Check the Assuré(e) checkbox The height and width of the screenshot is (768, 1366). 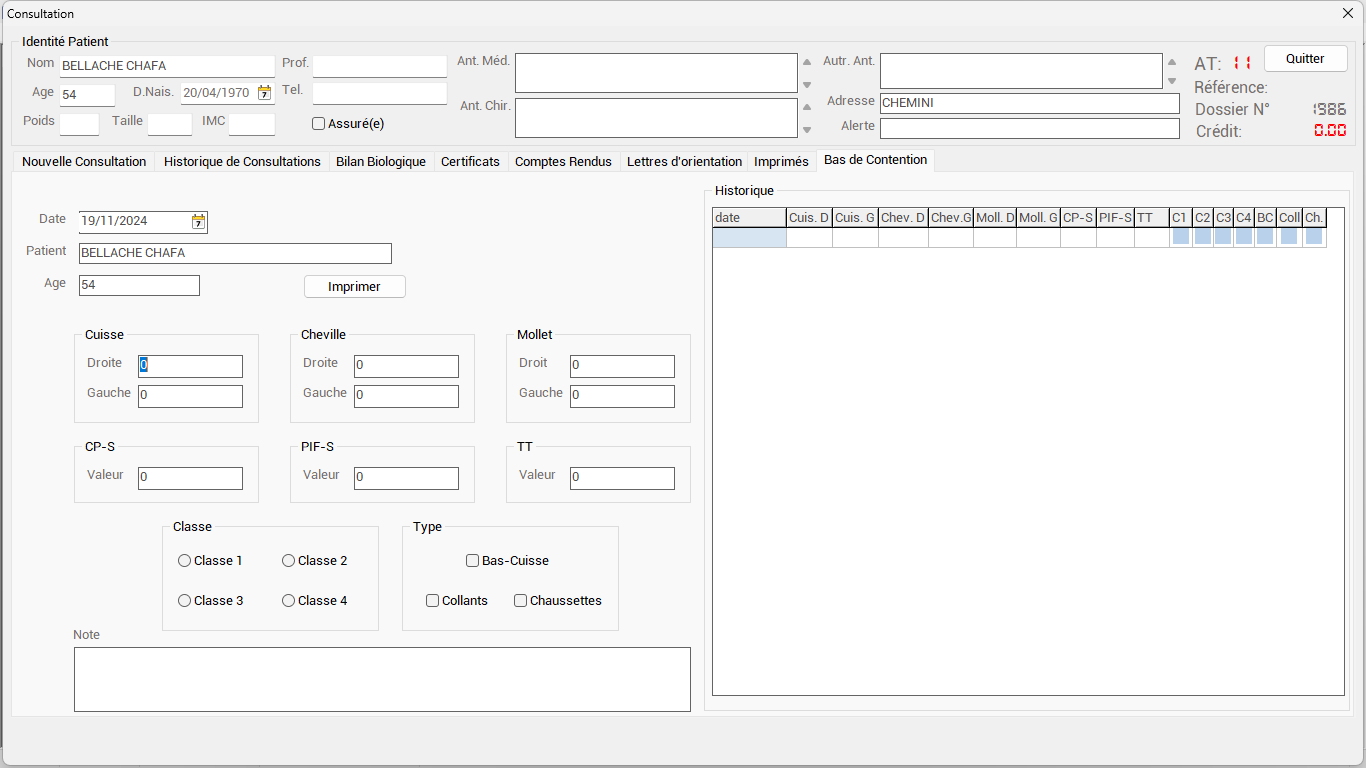(x=319, y=124)
